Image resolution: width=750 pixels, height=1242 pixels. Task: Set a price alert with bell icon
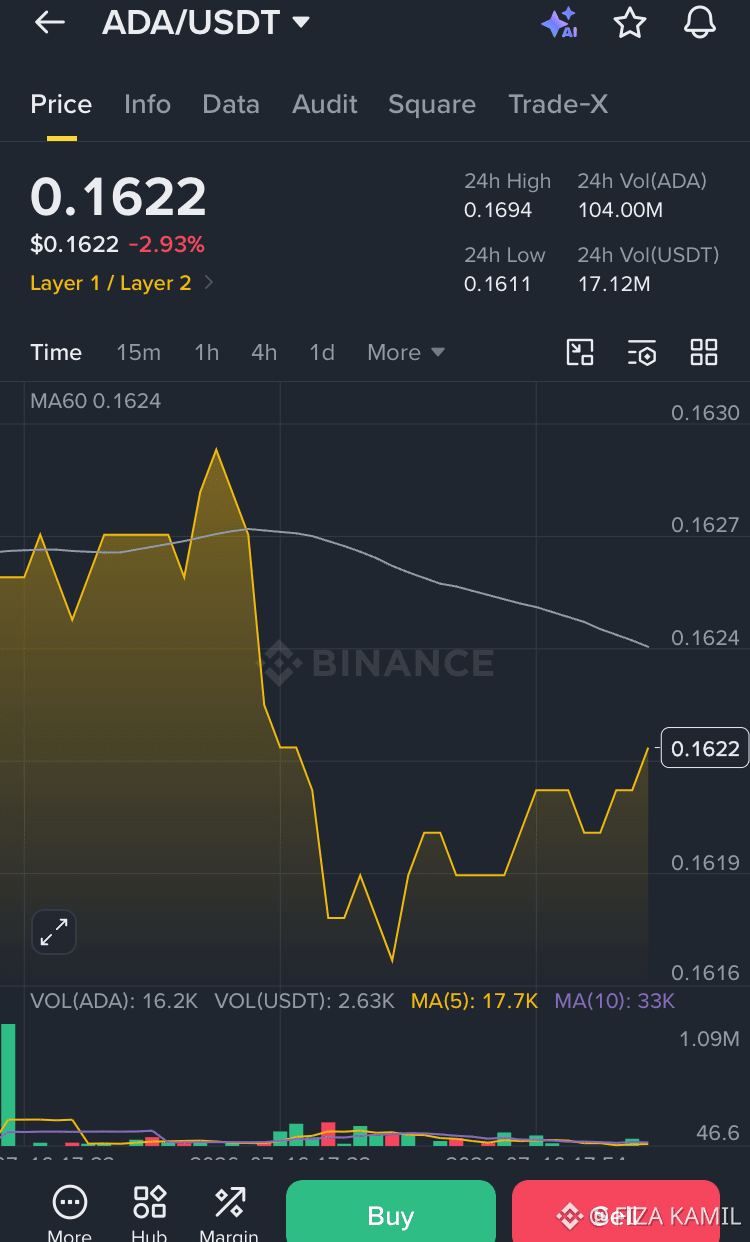[700, 22]
